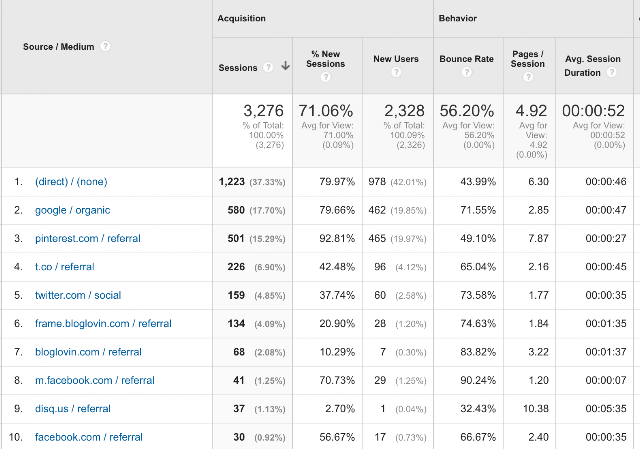640x449 pixels.
Task: Click the Behavior group header
Action: click(458, 18)
